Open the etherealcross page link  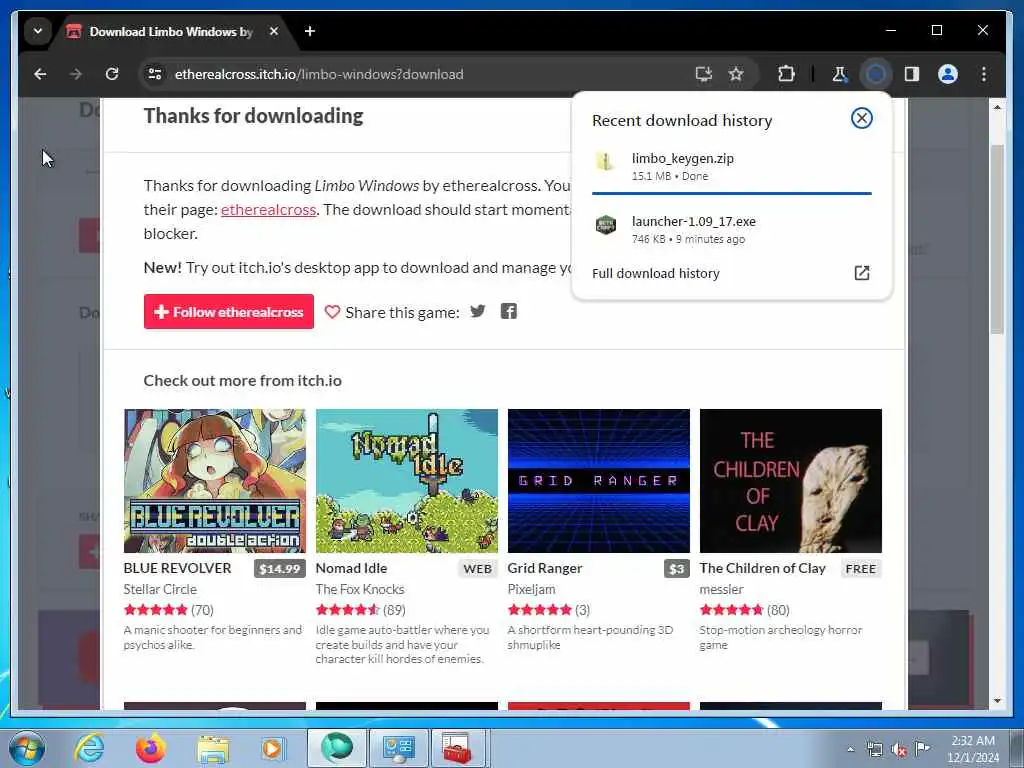pyautogui.click(x=268, y=210)
